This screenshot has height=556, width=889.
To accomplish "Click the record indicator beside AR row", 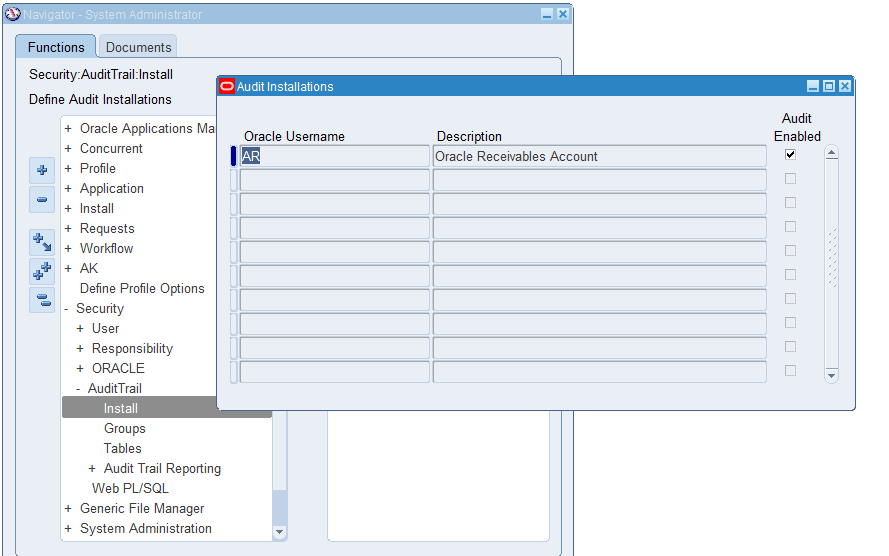I will [233, 156].
